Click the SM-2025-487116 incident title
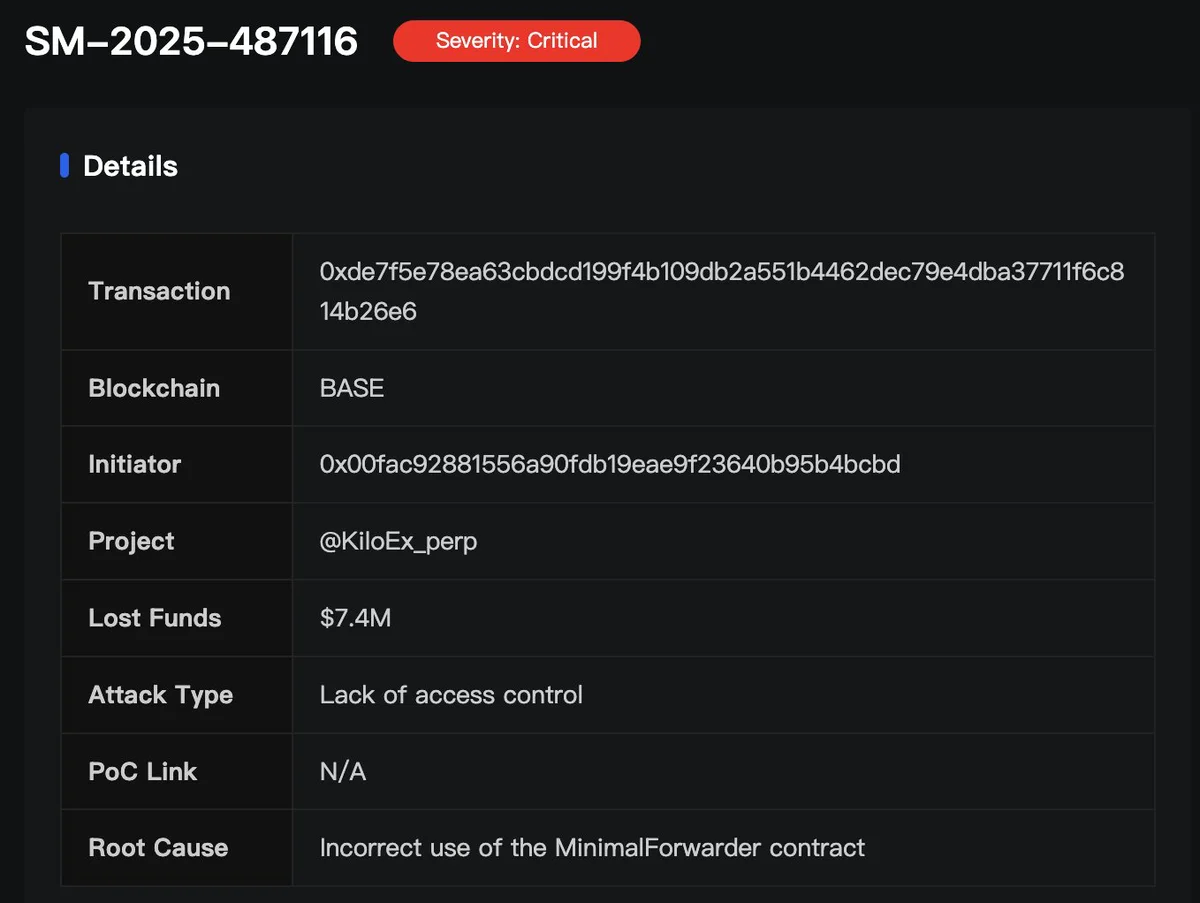 191,42
